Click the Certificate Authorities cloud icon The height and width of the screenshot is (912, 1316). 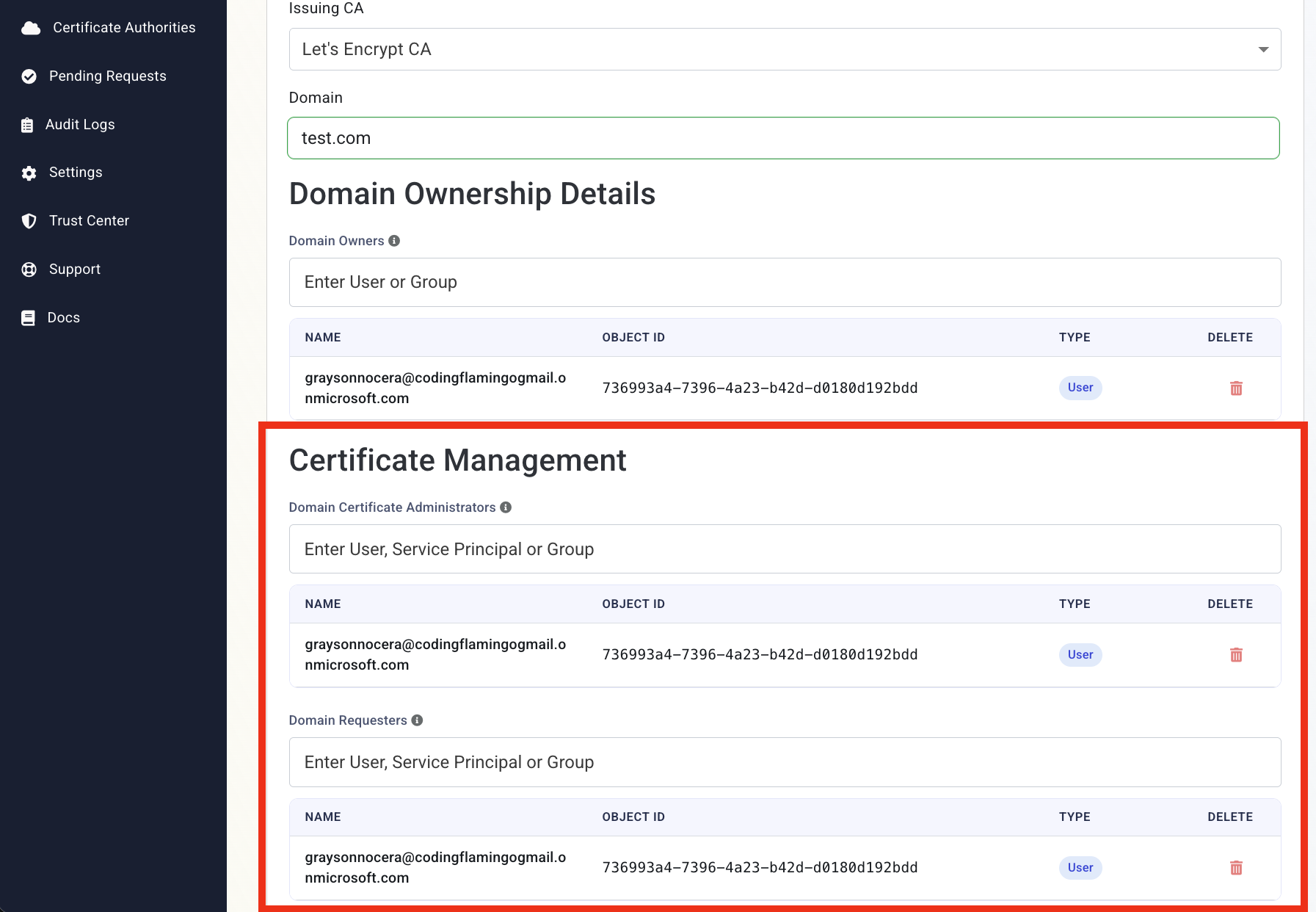tap(31, 28)
